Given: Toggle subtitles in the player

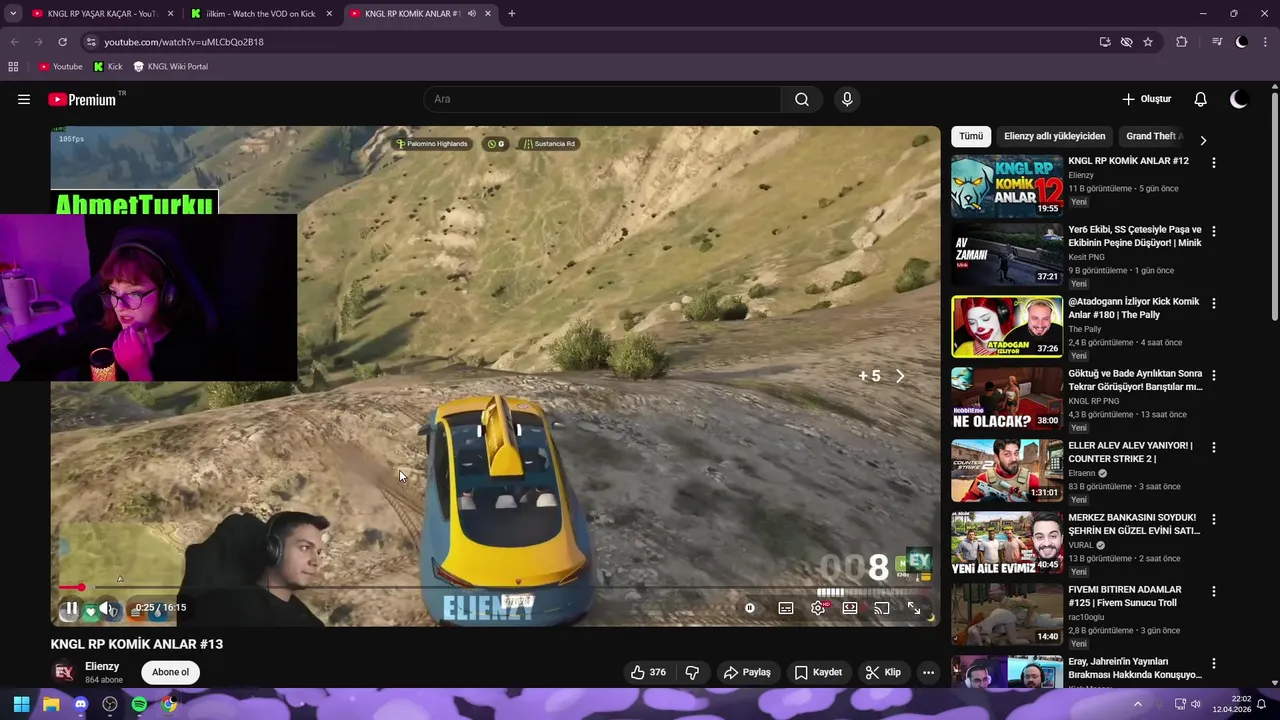Looking at the screenshot, I should point(786,608).
